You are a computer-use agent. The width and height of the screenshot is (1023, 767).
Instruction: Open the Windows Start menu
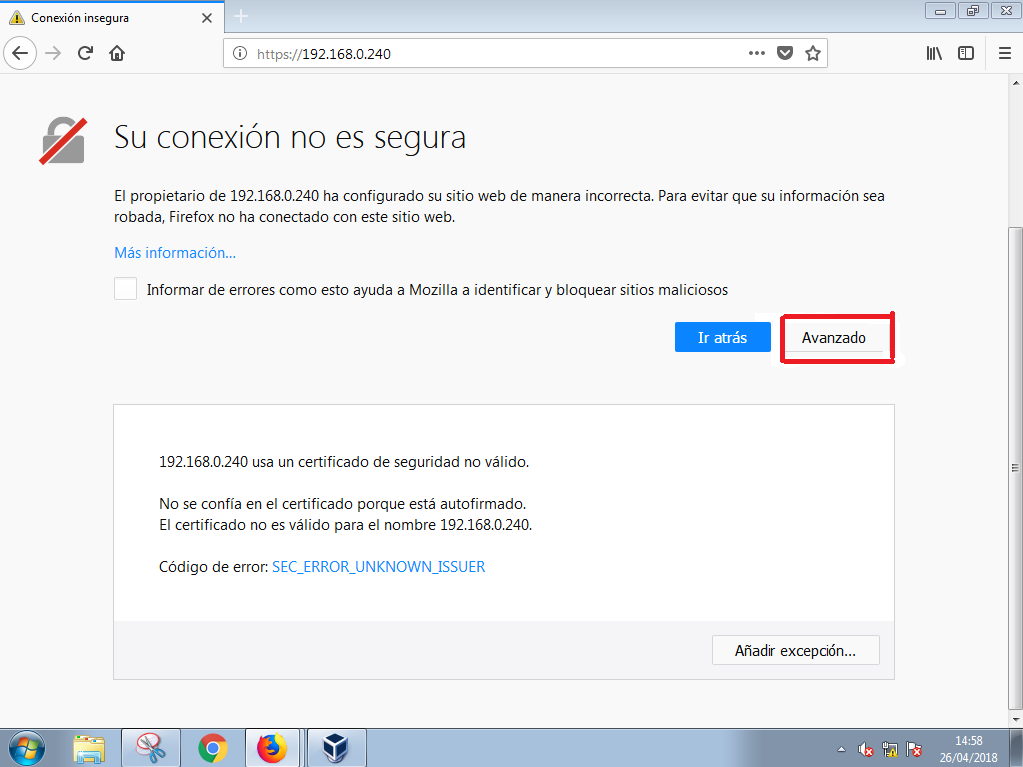(x=27, y=747)
